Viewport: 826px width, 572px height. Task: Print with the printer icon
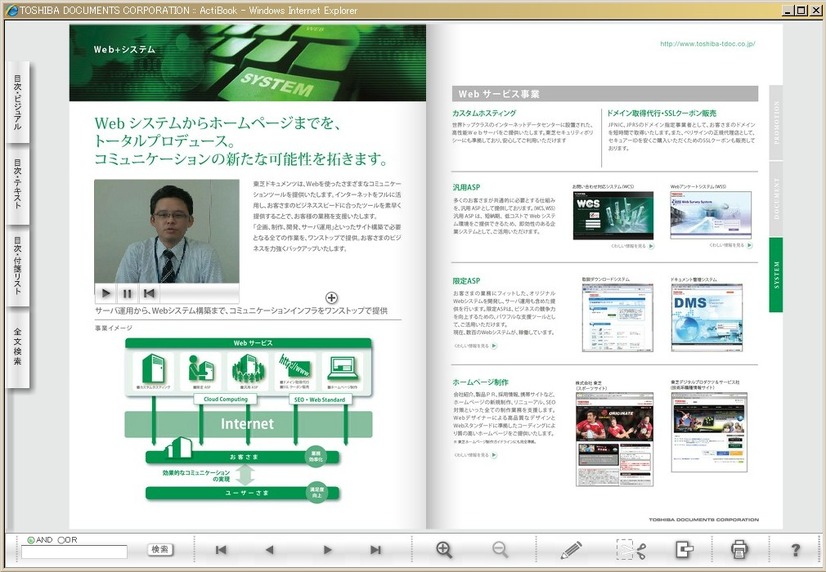click(x=739, y=549)
